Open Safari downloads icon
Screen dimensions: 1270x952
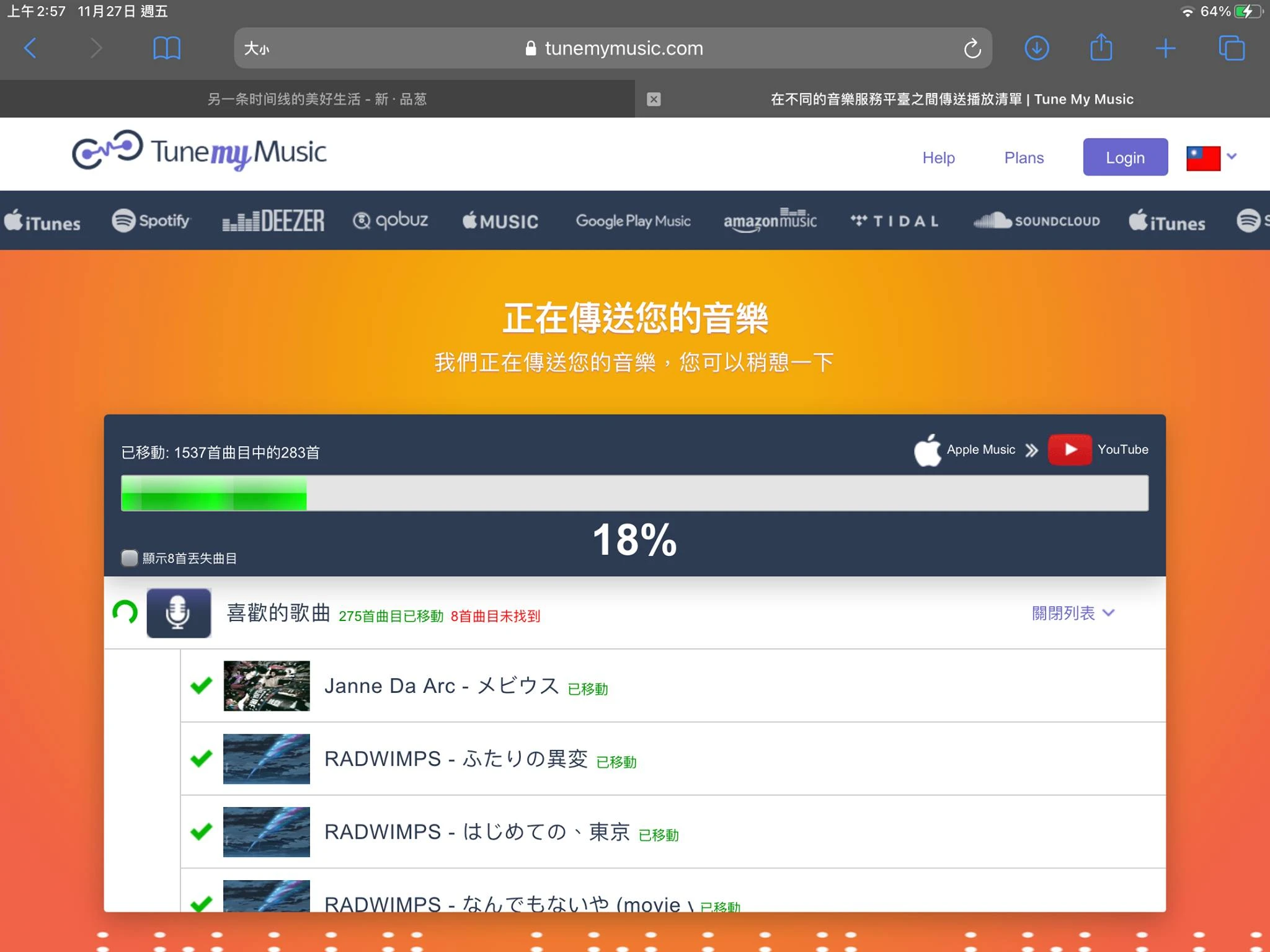pyautogui.click(x=1036, y=48)
